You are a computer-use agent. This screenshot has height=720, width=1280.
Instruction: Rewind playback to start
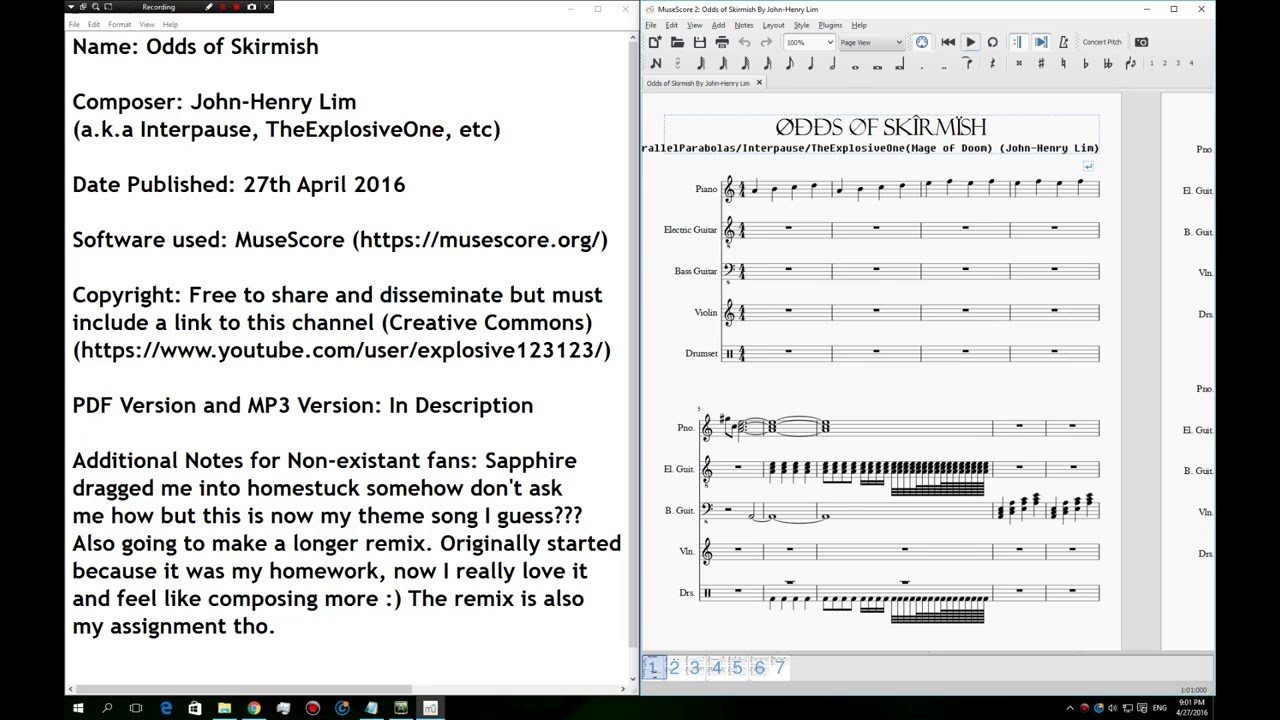pos(948,42)
